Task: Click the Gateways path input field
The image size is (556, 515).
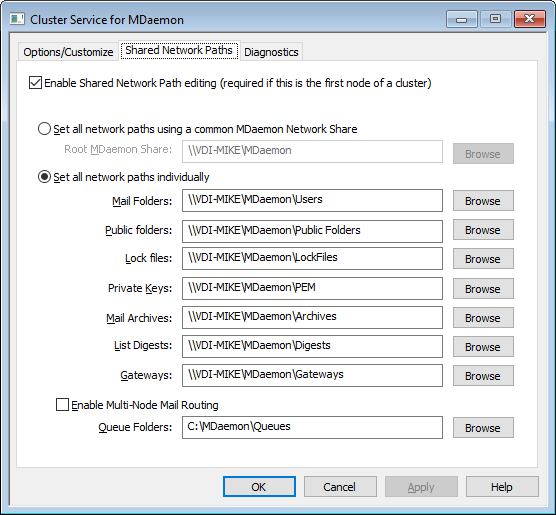Action: [x=312, y=375]
